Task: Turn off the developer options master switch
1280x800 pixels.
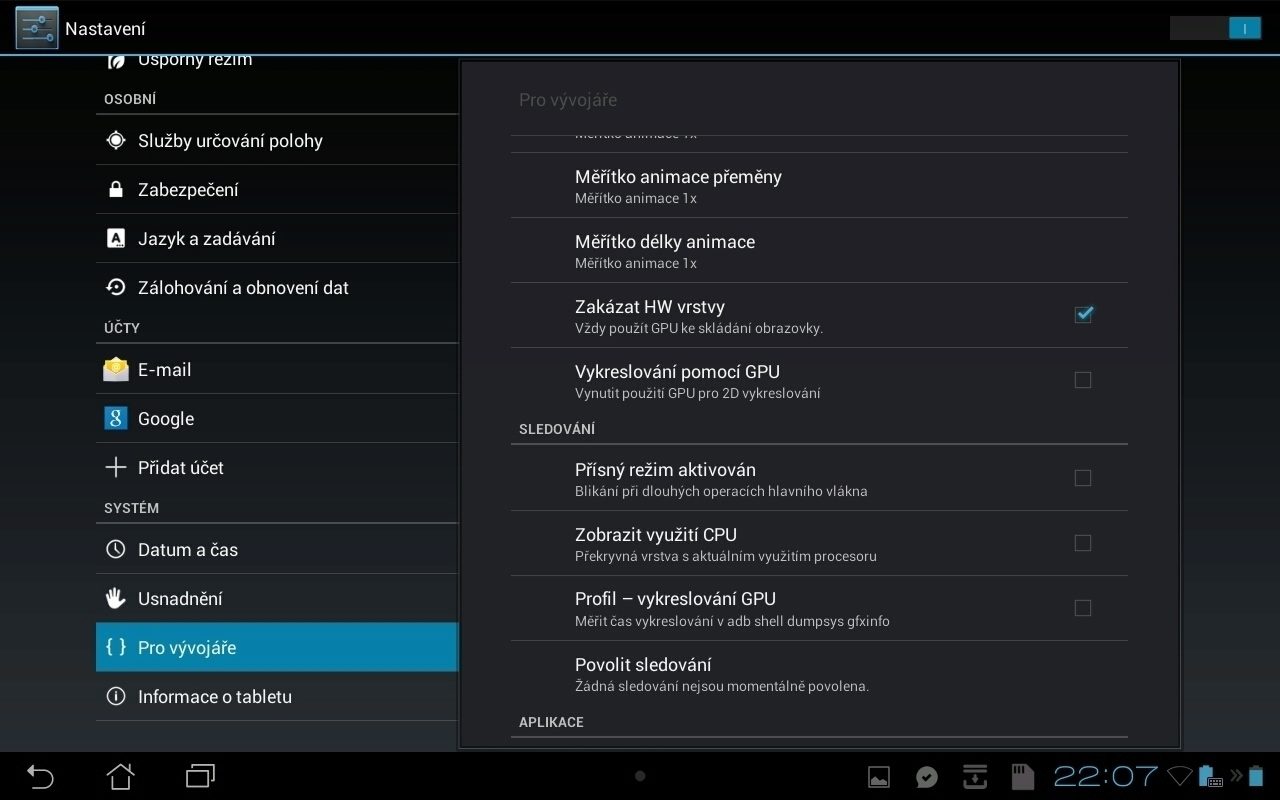Action: point(1215,28)
